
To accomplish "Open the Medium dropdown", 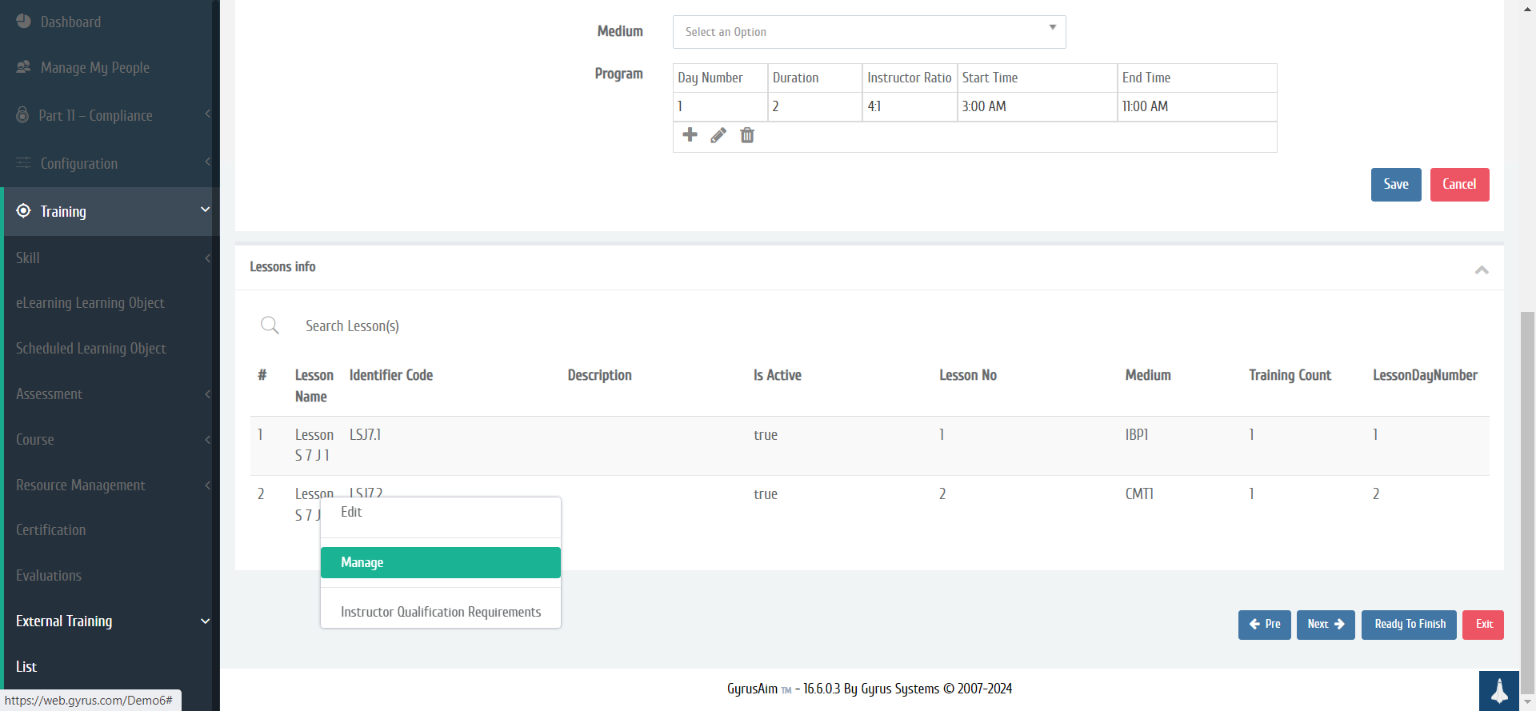I will point(868,32).
